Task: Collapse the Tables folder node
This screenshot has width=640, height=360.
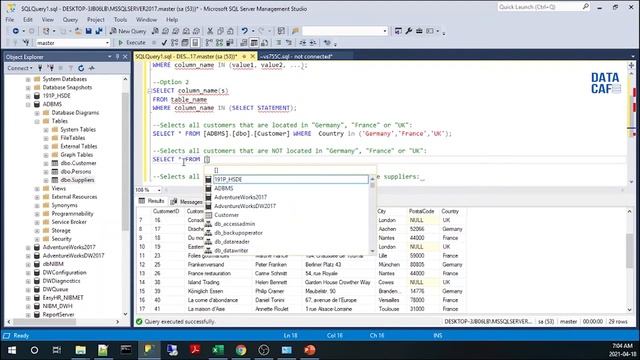Action: coord(37,121)
